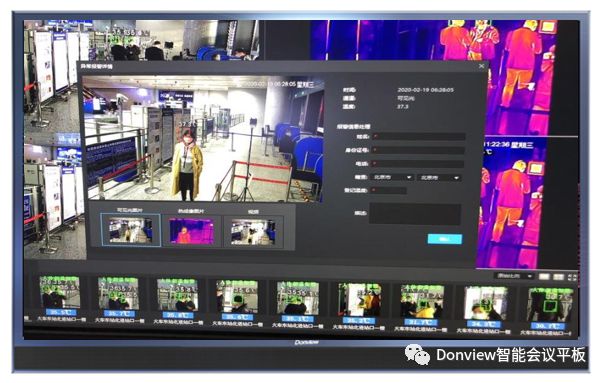Select the video thumbnail in dialog

(253, 232)
